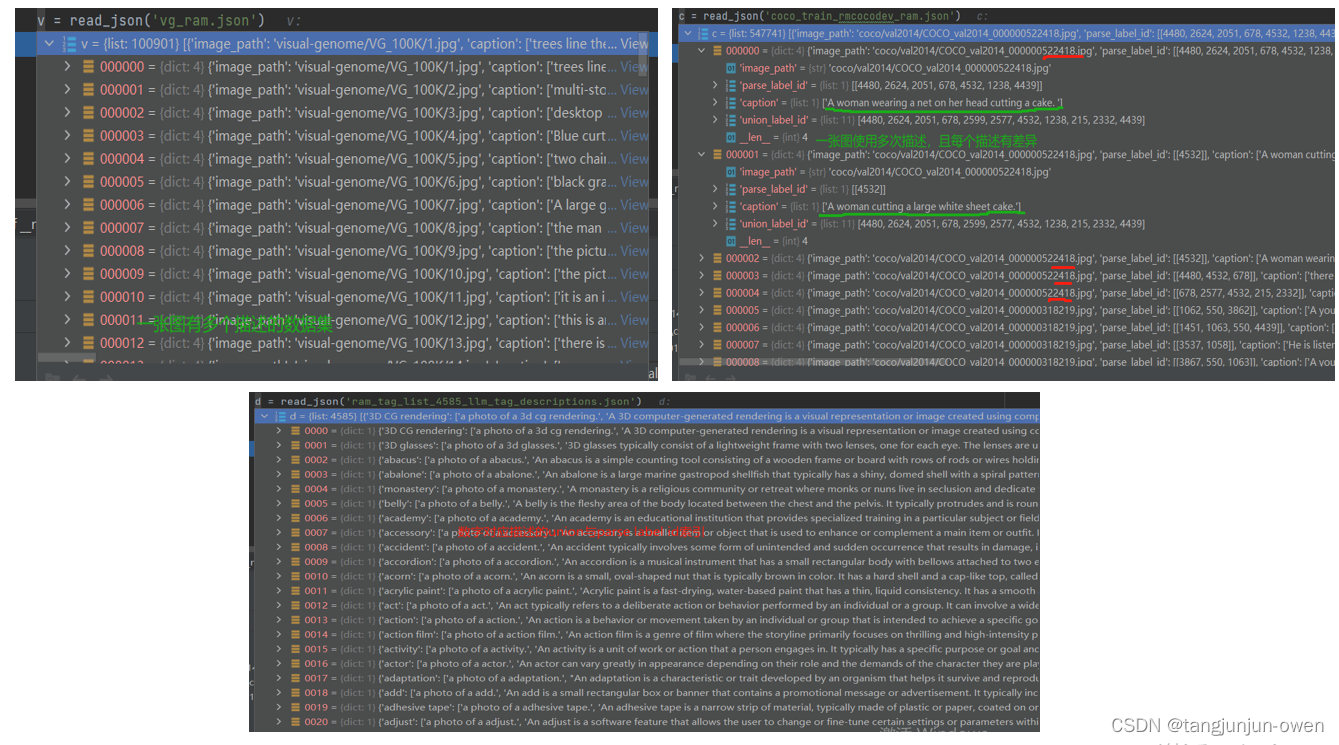This screenshot has width=1339, height=745.
Task: Expand row 000005 with COCO_val2014_000000318219.jpg
Action: point(701,310)
